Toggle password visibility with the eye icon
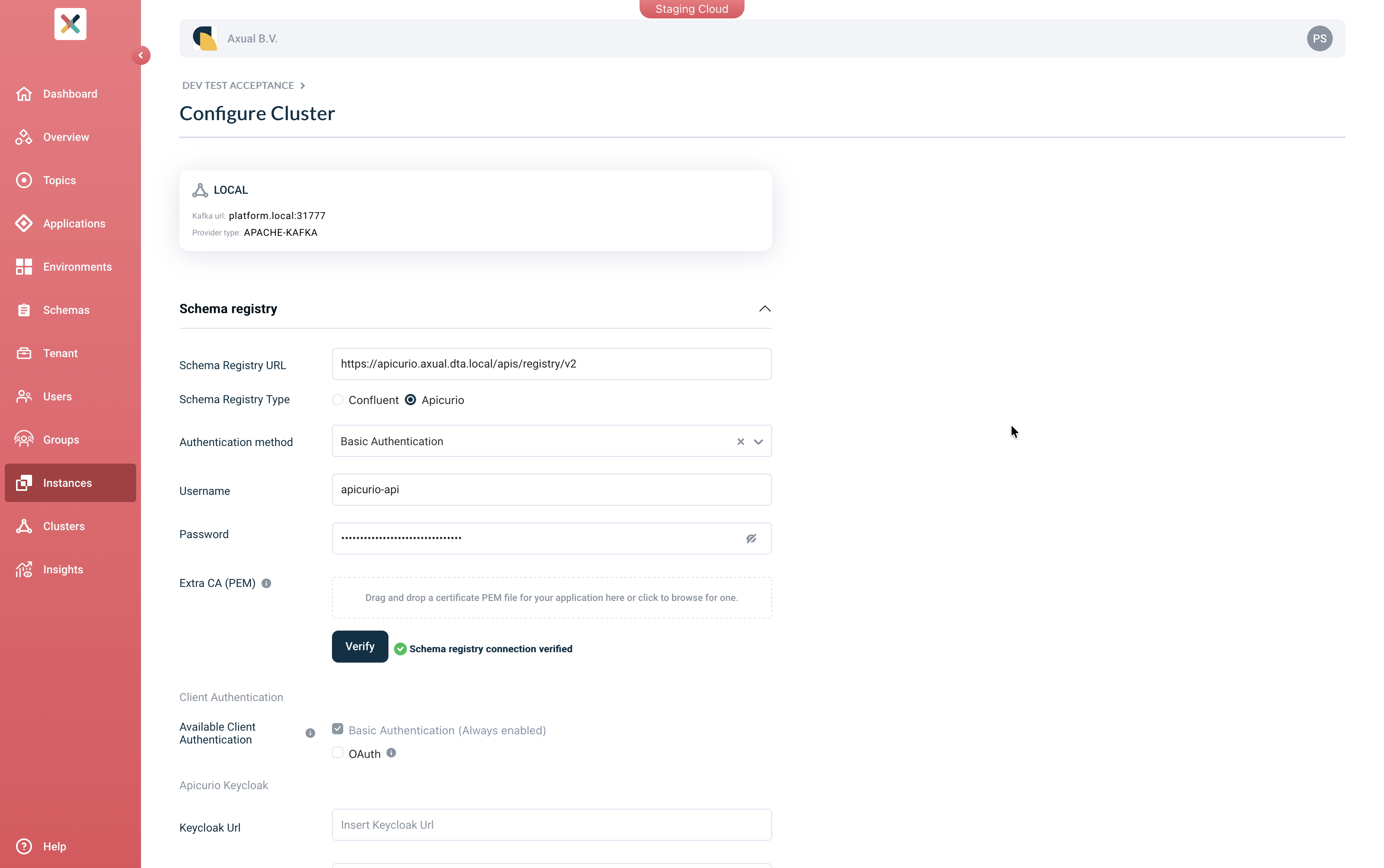 click(x=751, y=538)
